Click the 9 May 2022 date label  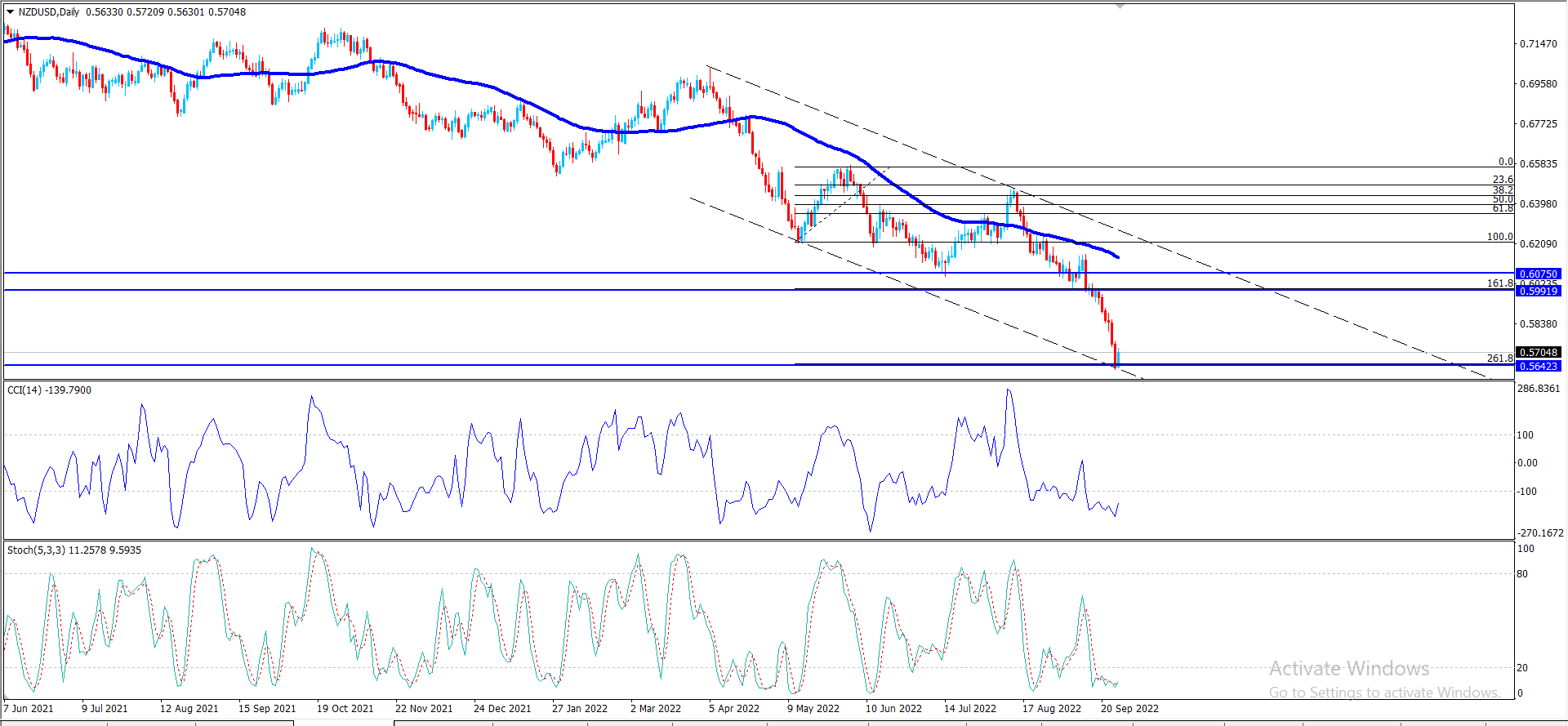(x=813, y=709)
